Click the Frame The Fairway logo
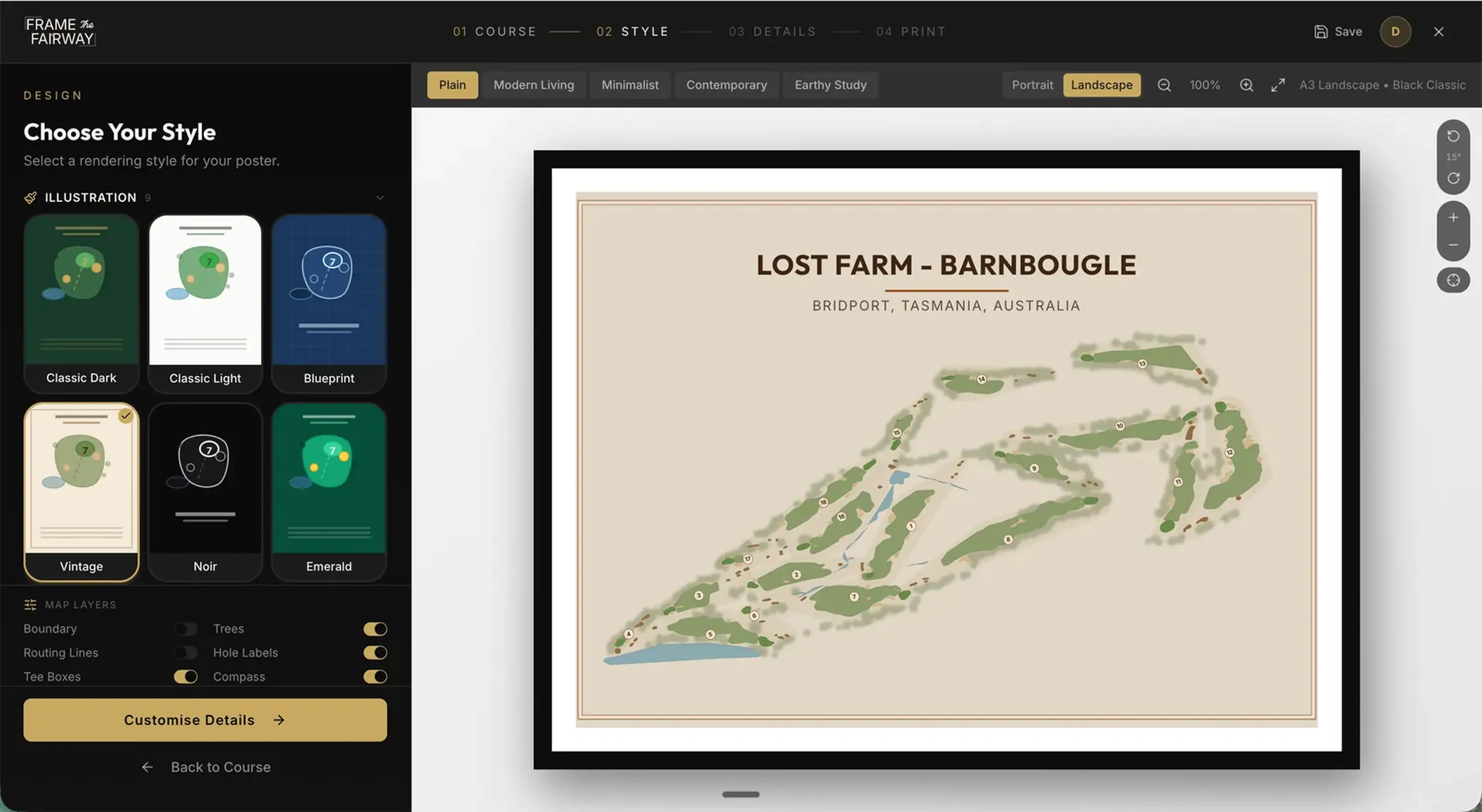1482x812 pixels. point(61,32)
